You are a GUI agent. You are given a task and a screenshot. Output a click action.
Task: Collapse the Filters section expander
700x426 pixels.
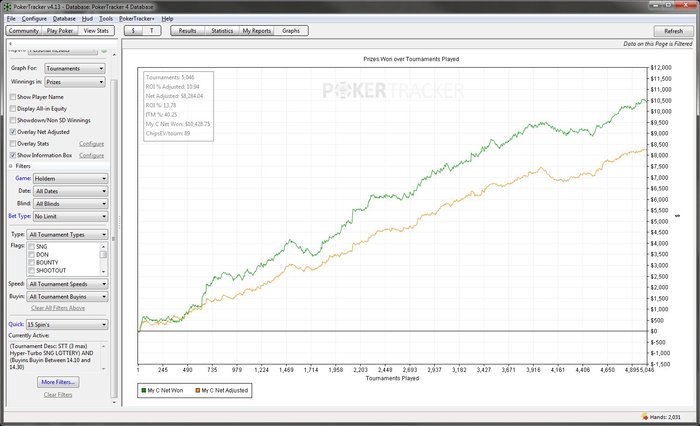pyautogui.click(x=11, y=166)
